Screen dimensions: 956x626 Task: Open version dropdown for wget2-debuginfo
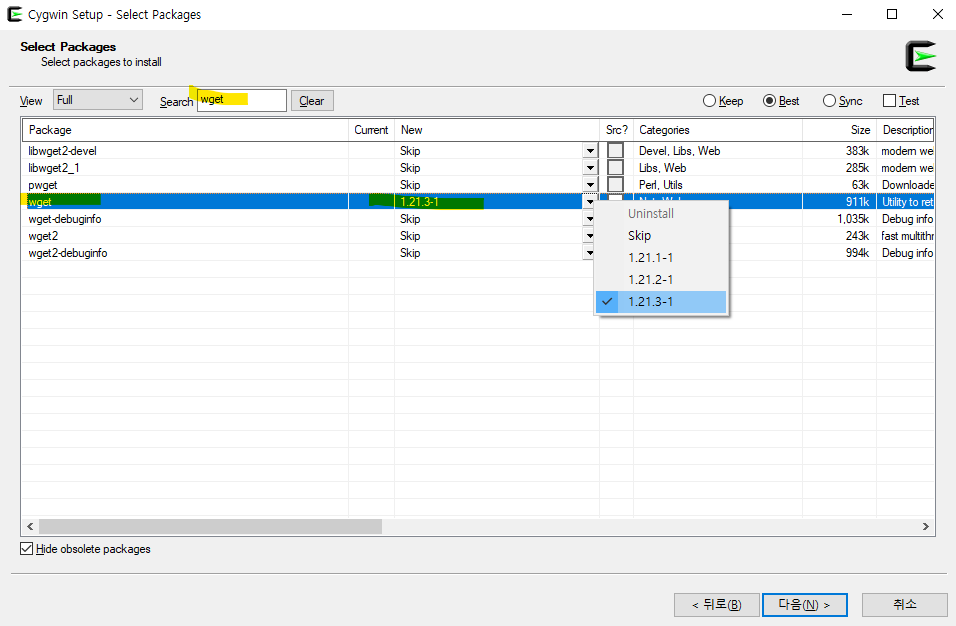589,253
